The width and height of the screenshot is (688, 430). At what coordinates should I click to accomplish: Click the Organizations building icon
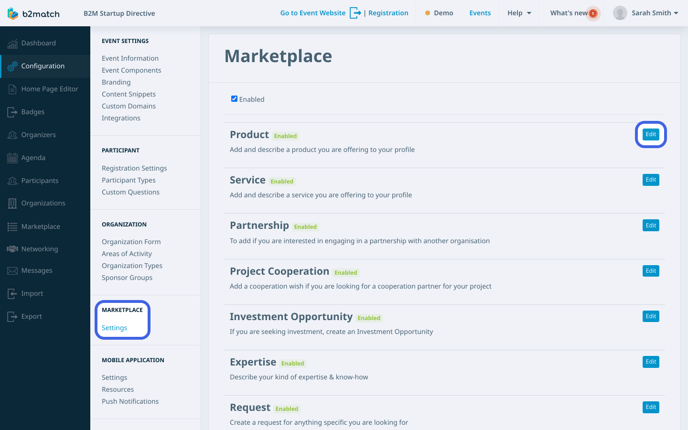click(12, 204)
